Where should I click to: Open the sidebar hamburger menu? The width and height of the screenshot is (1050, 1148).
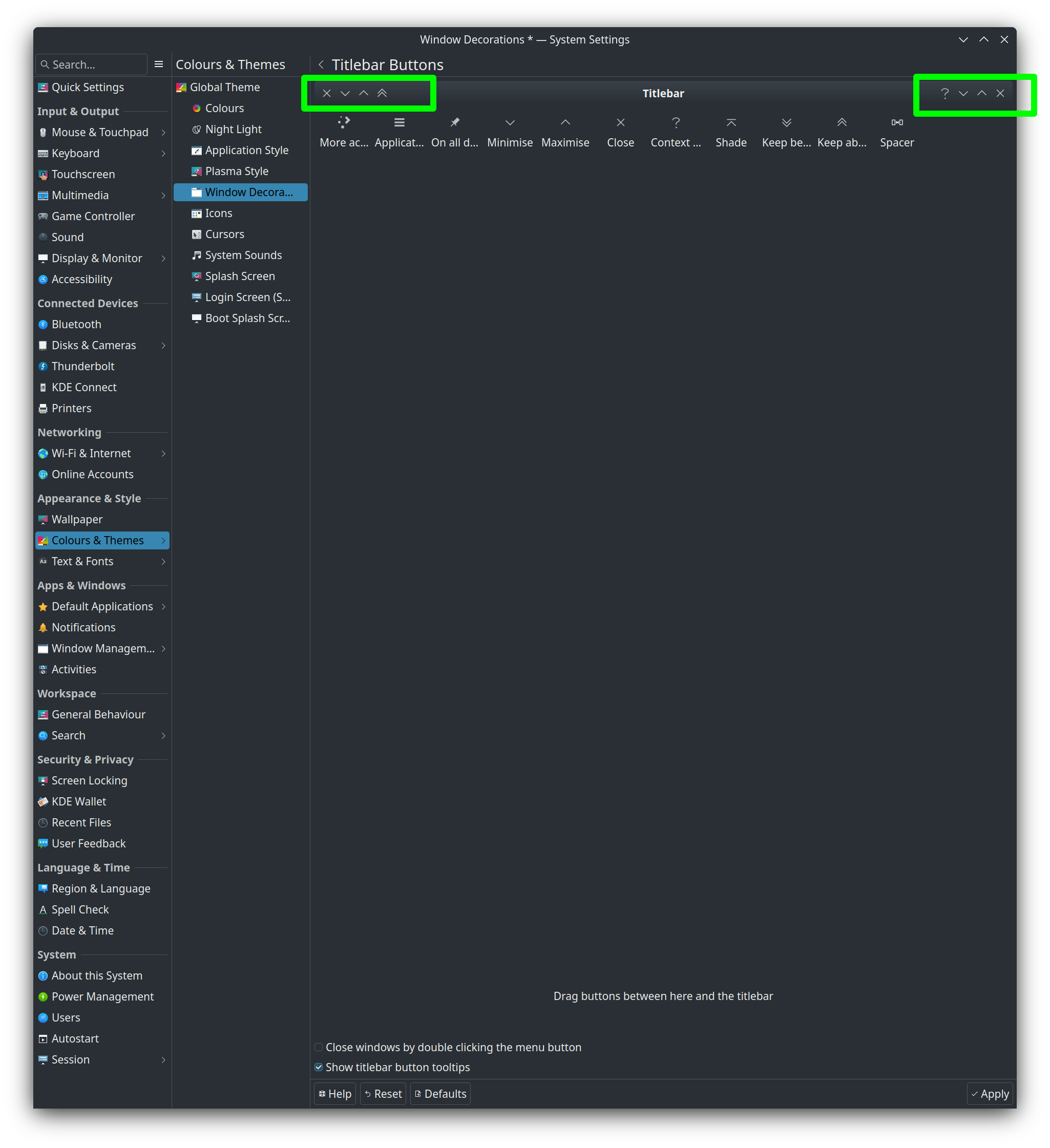point(159,65)
